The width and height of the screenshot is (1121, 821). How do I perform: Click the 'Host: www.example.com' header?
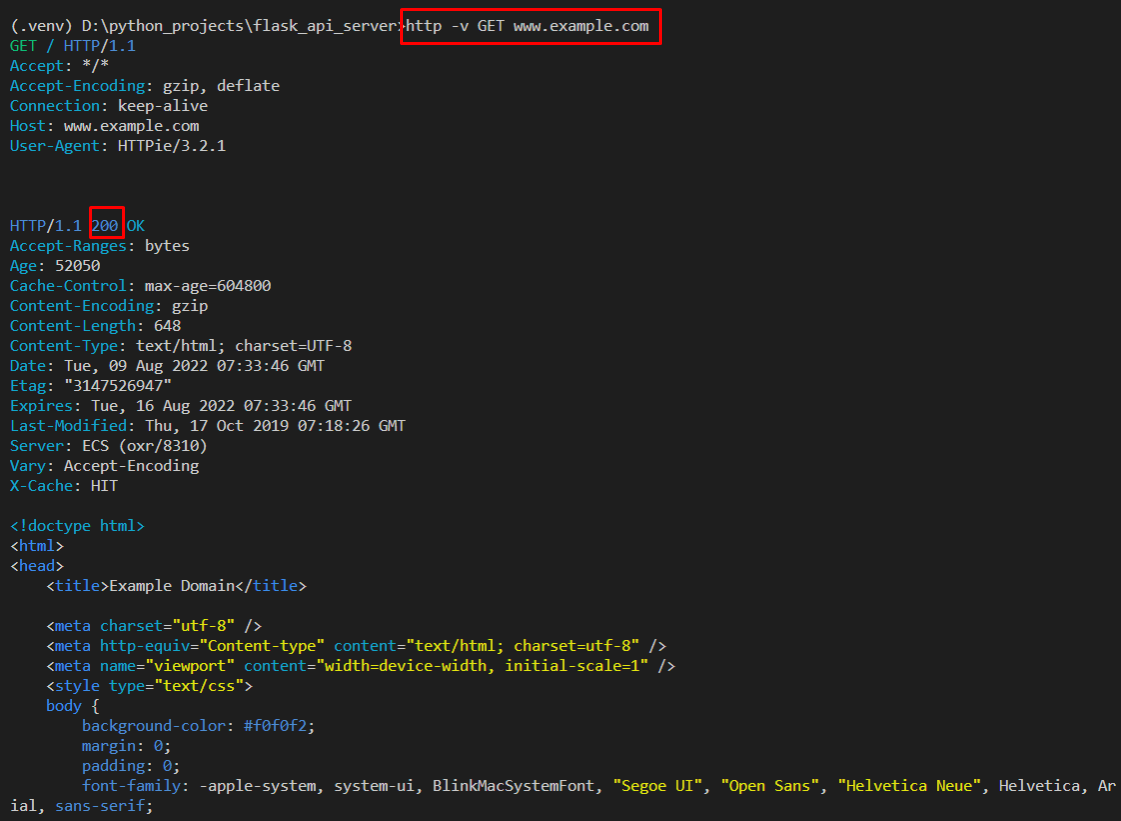coord(104,126)
